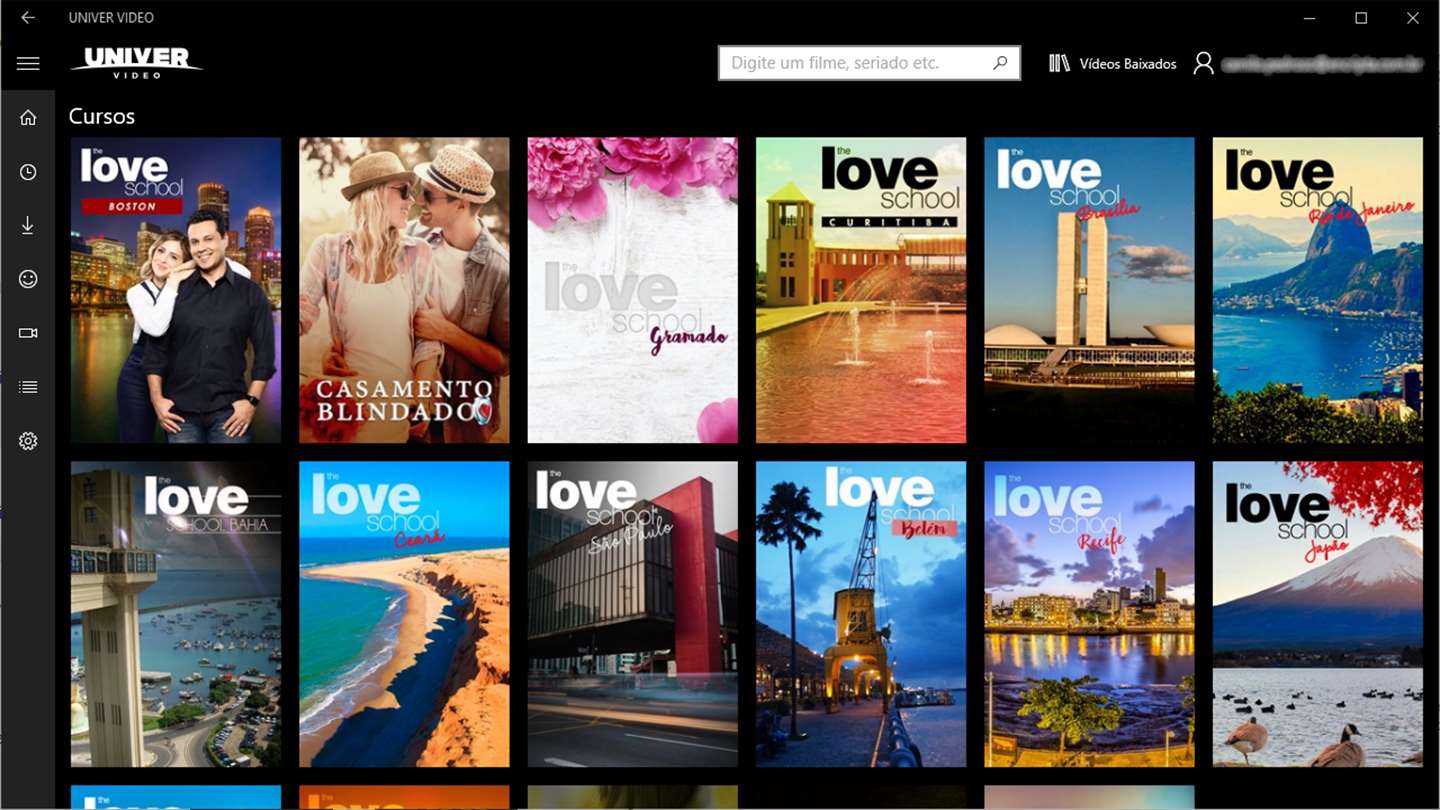Click the Univer Video logo
Screen dimensions: 1440x810
[137, 62]
